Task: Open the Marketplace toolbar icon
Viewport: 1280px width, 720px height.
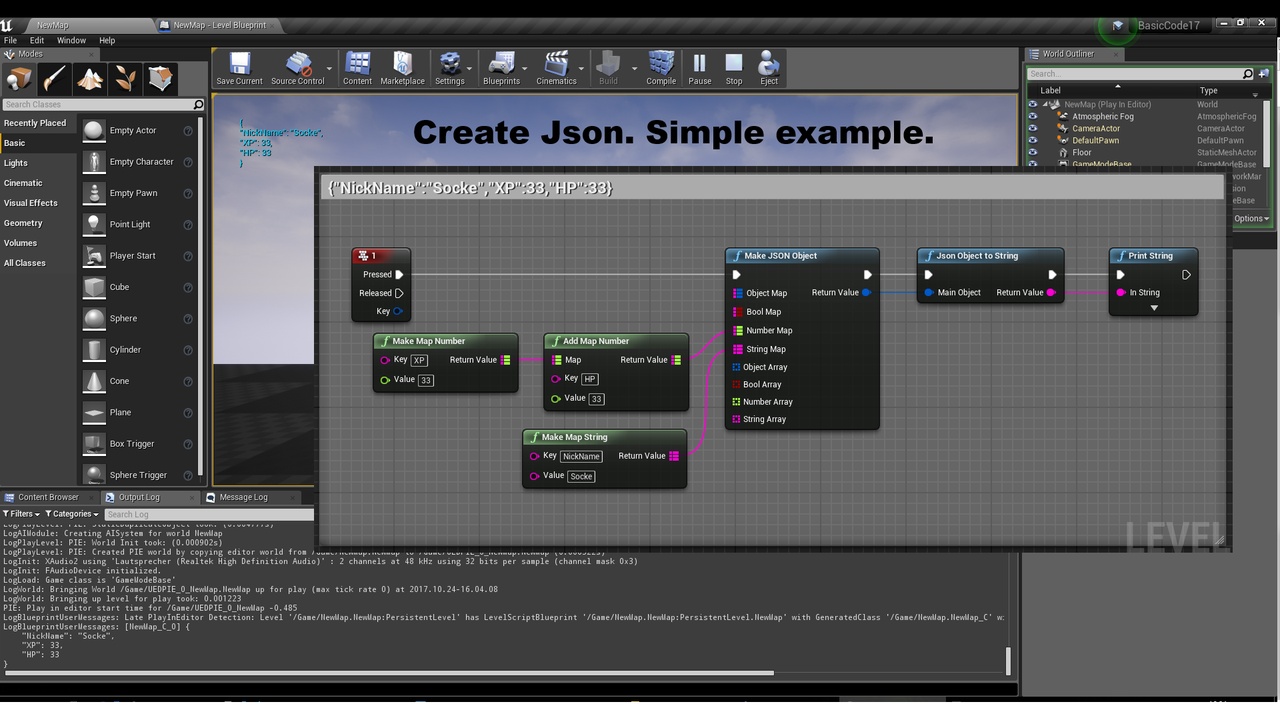Action: point(402,67)
